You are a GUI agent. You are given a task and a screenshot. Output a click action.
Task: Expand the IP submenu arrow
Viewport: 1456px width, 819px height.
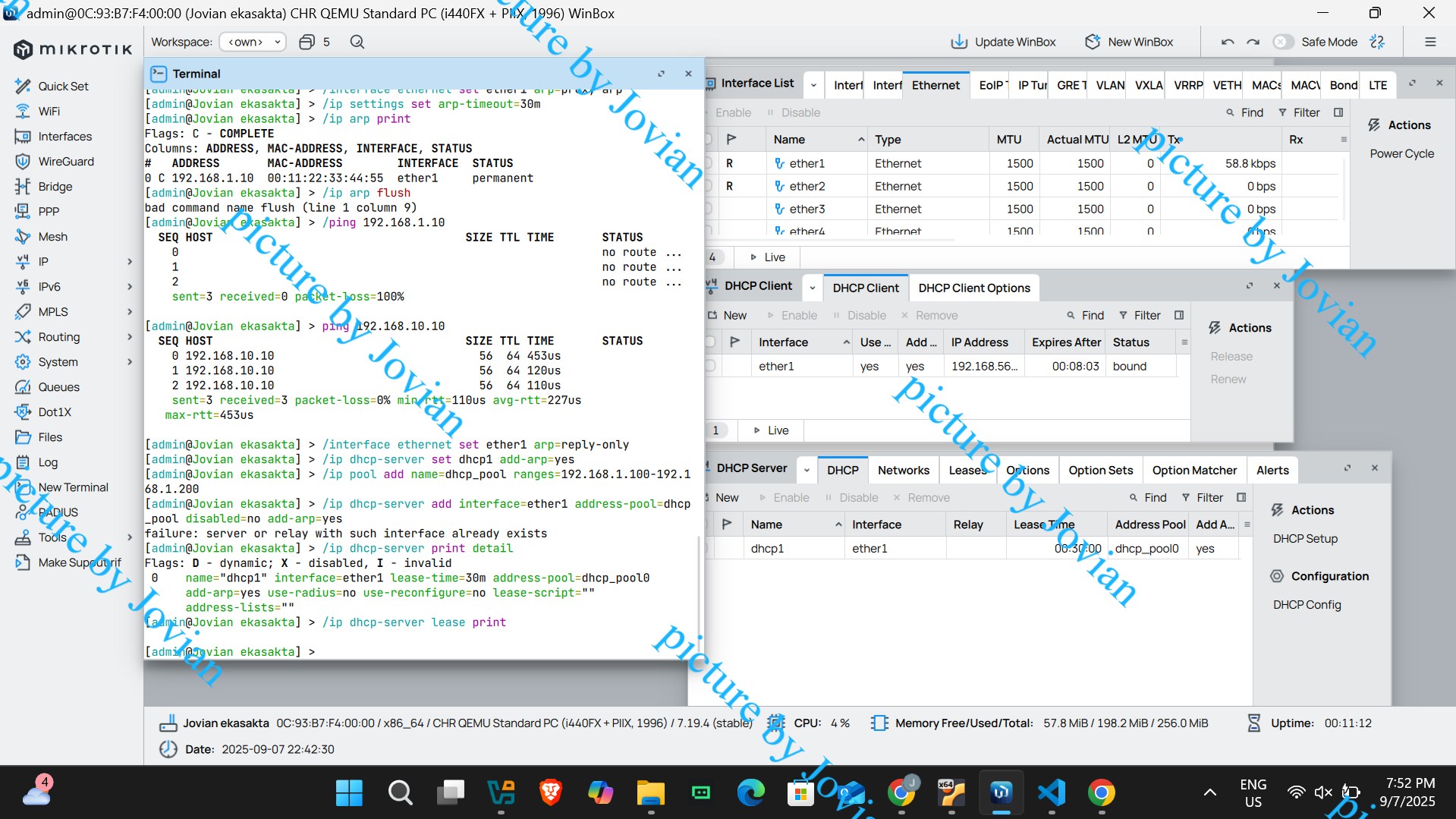pyautogui.click(x=130, y=261)
